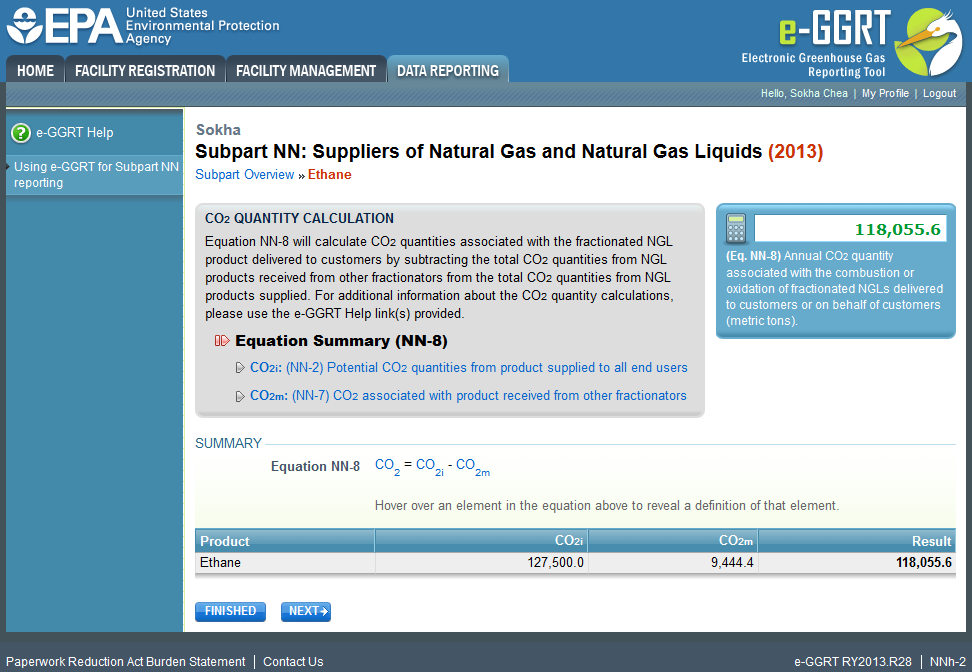Click the SUMMARY section heading
The height and width of the screenshot is (672, 972).
coord(228,443)
